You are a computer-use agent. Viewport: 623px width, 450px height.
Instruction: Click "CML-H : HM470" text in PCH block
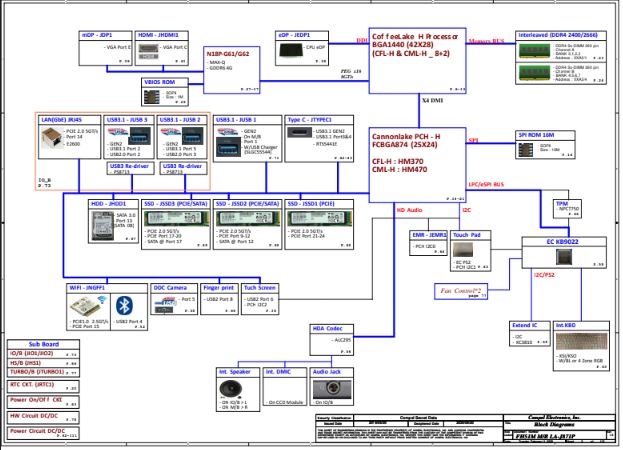pos(400,170)
